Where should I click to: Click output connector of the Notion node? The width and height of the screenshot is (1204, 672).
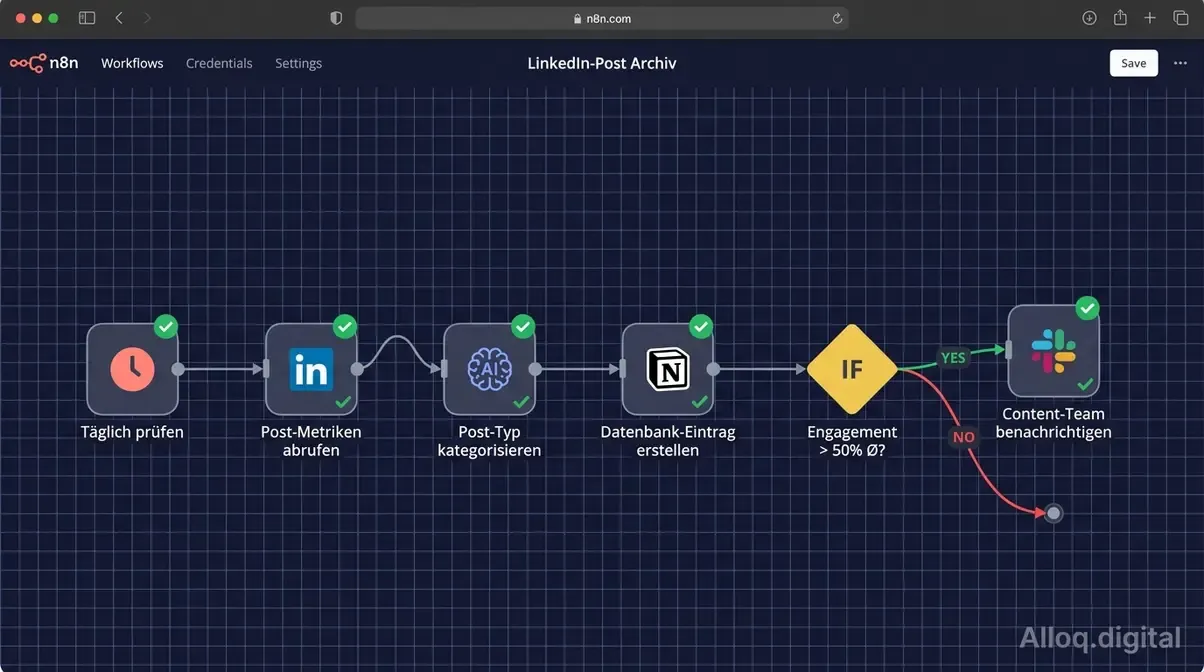[713, 369]
